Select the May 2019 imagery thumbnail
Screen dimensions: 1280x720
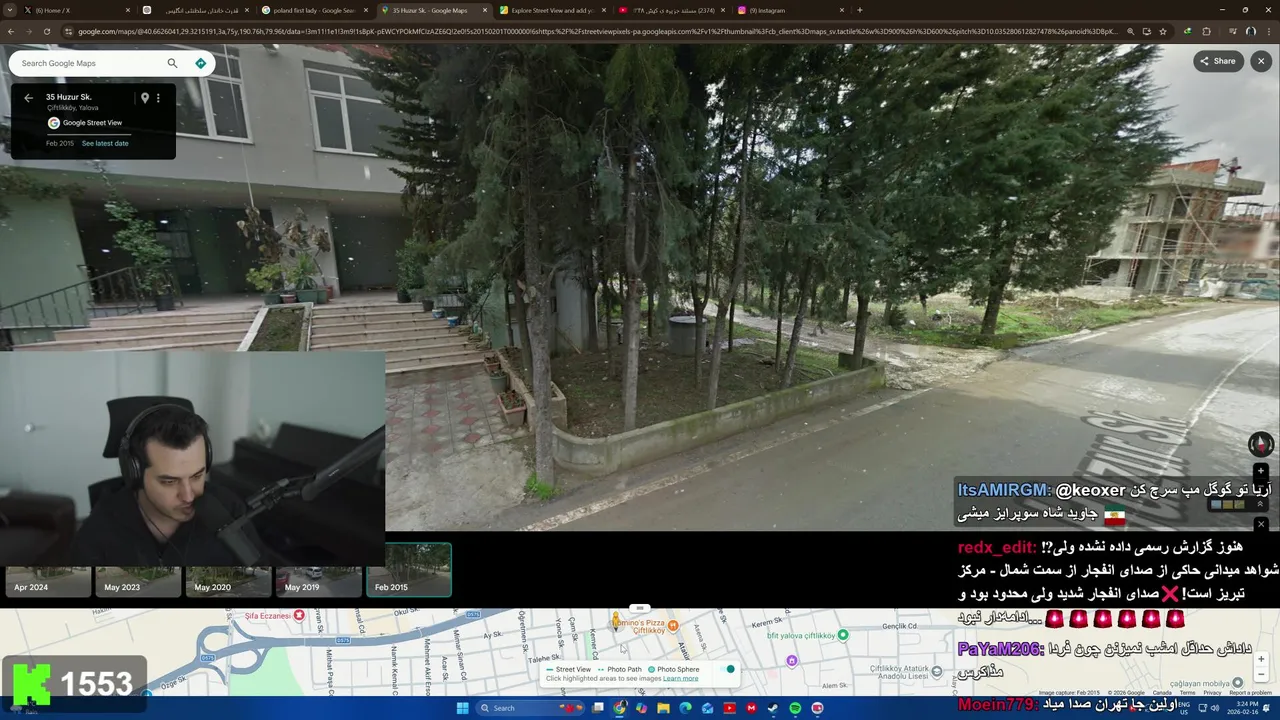[317, 582]
